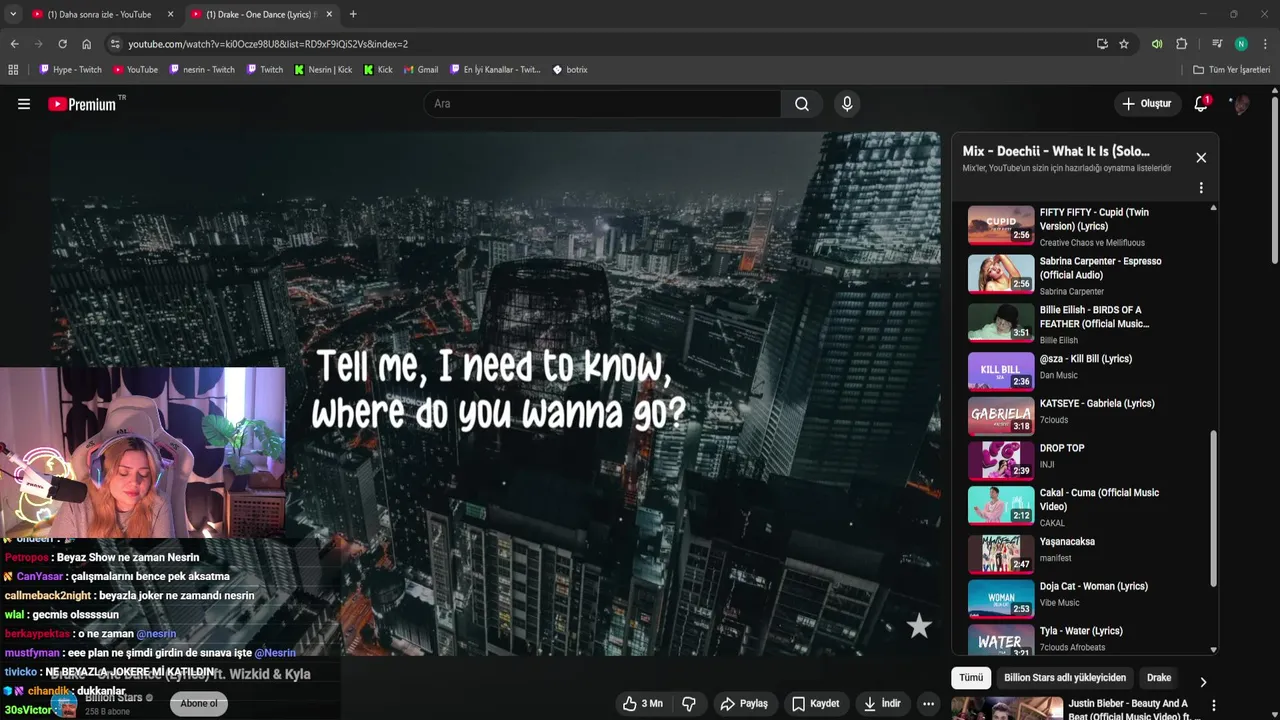This screenshot has height=720, width=1280.
Task: Click the address bar URL
Action: 268,44
